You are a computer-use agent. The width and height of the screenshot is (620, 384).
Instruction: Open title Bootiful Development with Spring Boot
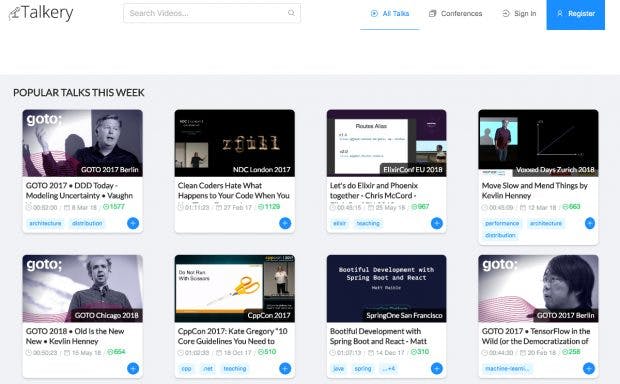[x=378, y=336]
